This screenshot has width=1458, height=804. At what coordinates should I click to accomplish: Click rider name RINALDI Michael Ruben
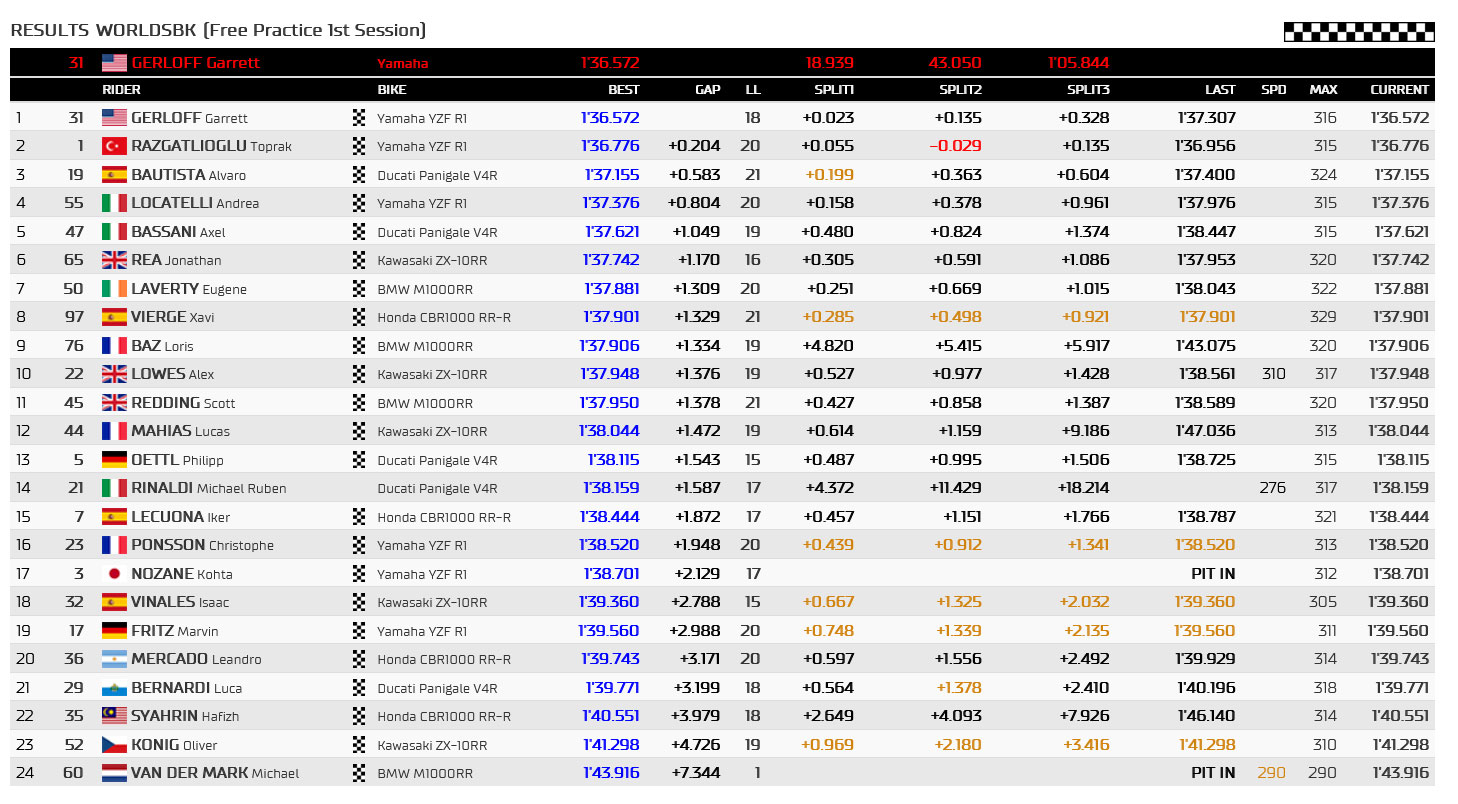209,489
